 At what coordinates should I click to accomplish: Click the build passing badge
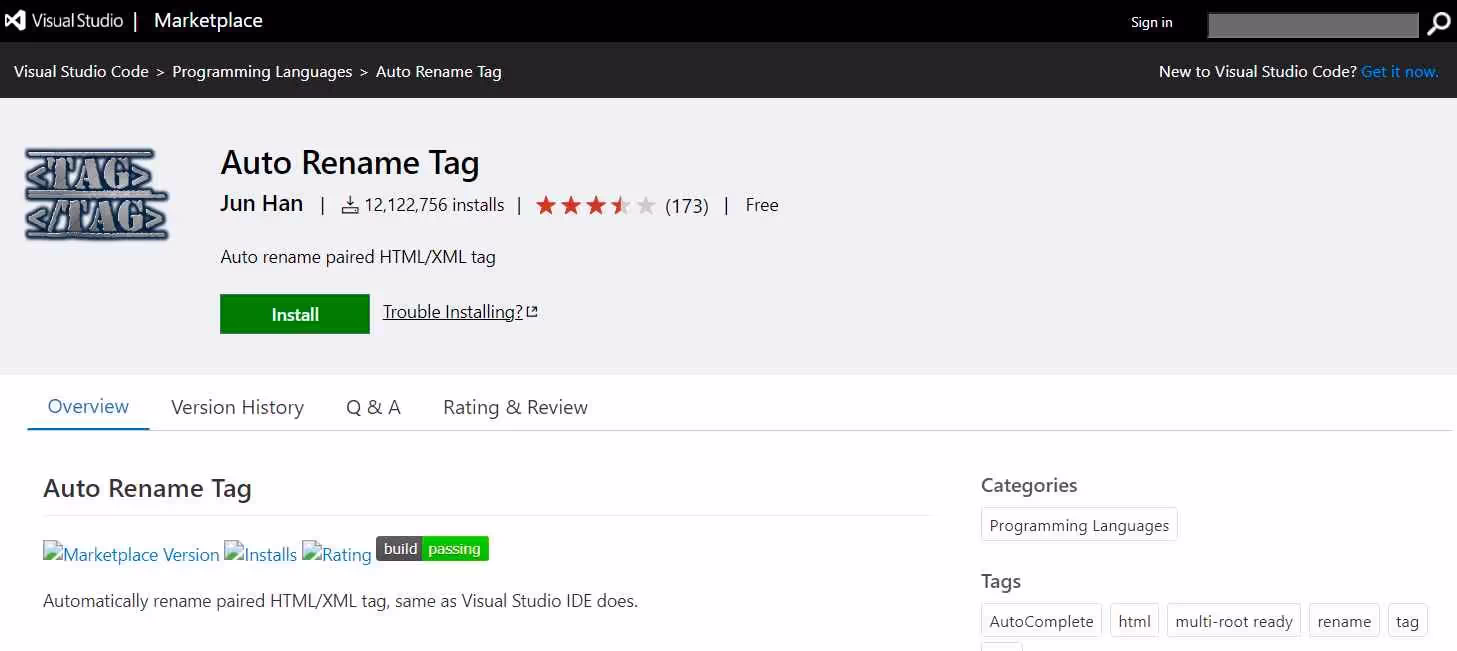pos(432,549)
